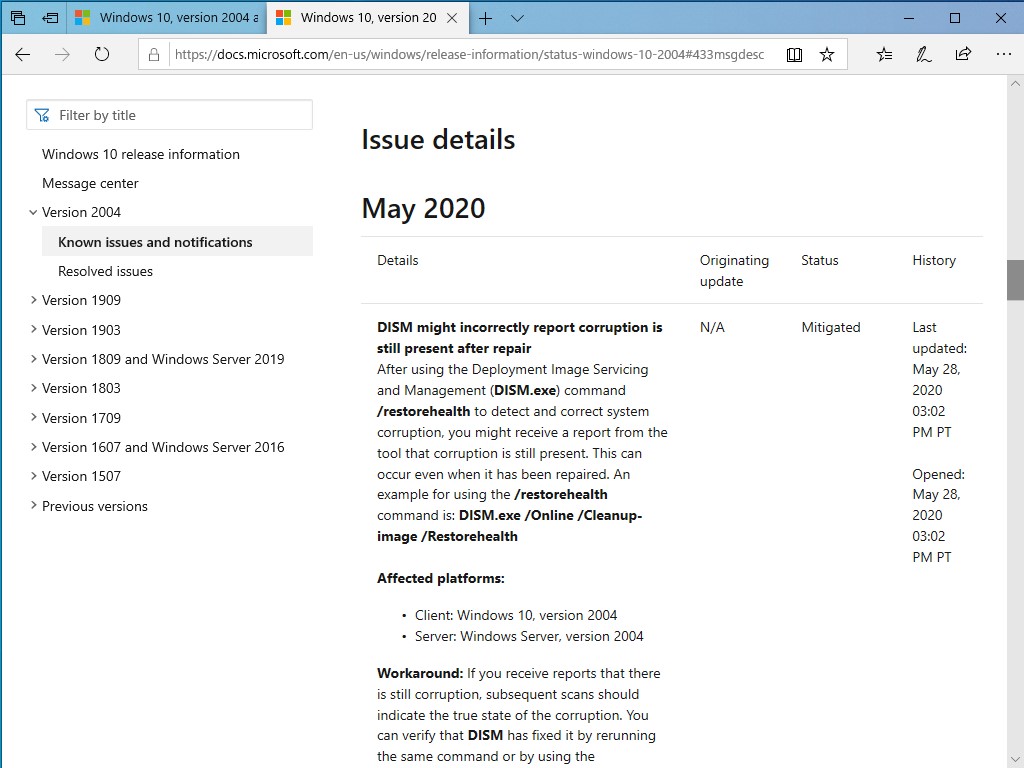Open the Resolved issues page
Viewport: 1024px width, 768px height.
click(105, 271)
